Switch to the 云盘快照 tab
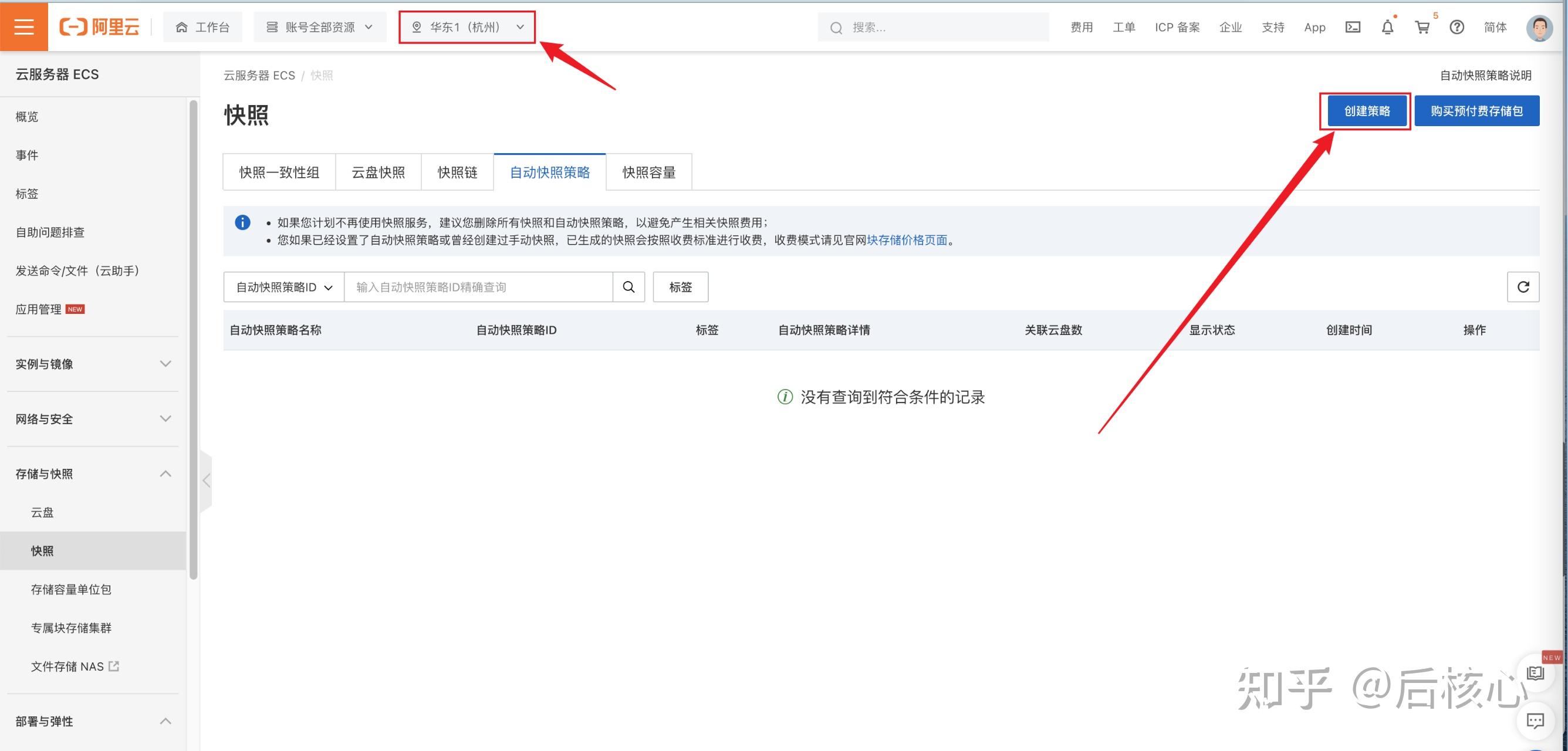 (378, 172)
